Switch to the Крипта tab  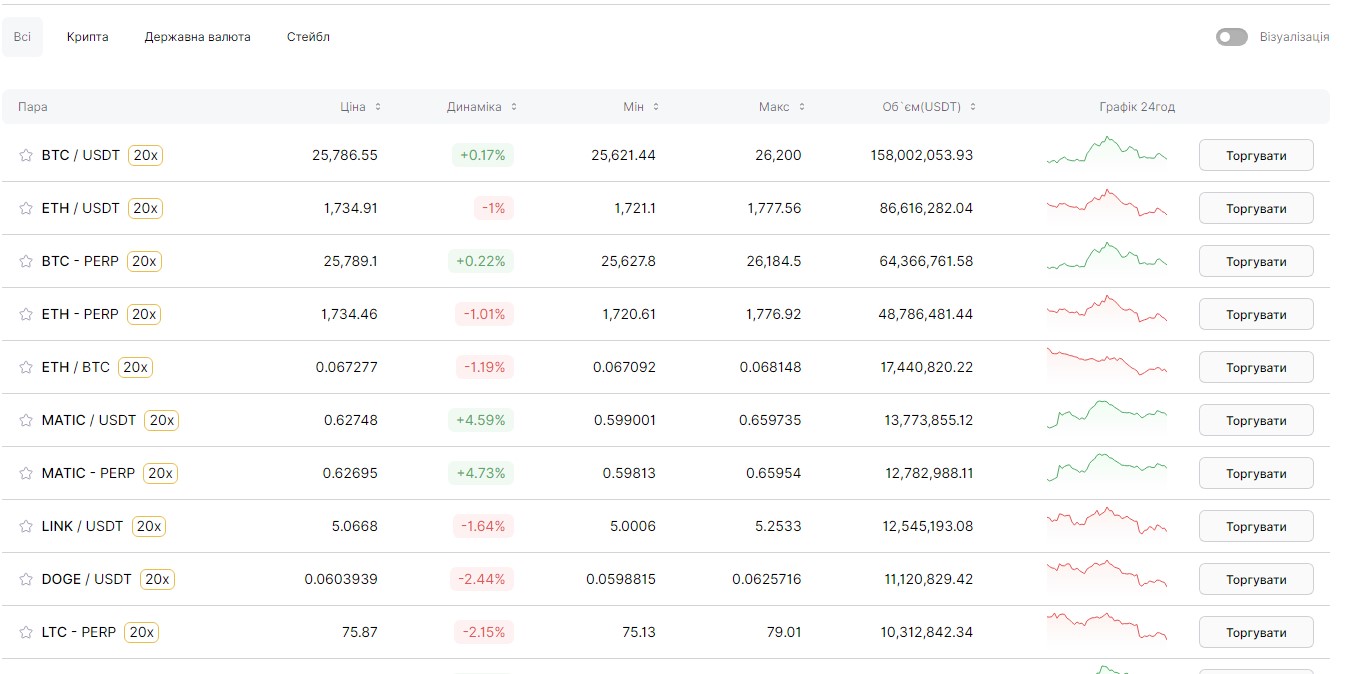[x=87, y=36]
